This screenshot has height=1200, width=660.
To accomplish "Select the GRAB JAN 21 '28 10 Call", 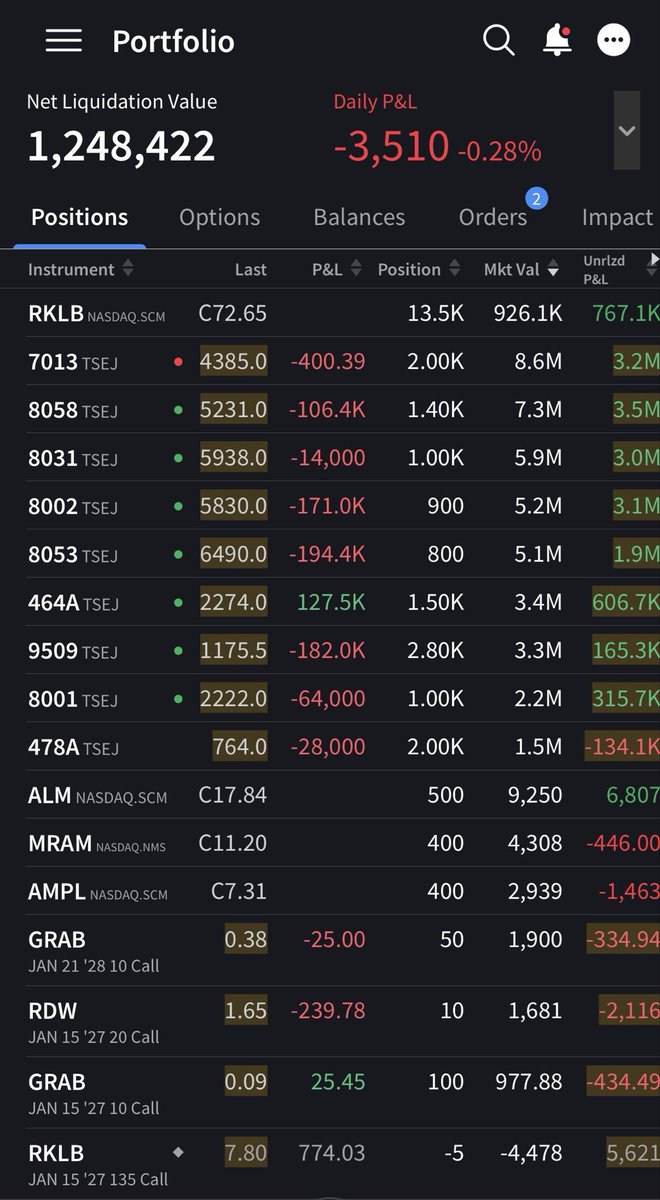I will click(330, 951).
